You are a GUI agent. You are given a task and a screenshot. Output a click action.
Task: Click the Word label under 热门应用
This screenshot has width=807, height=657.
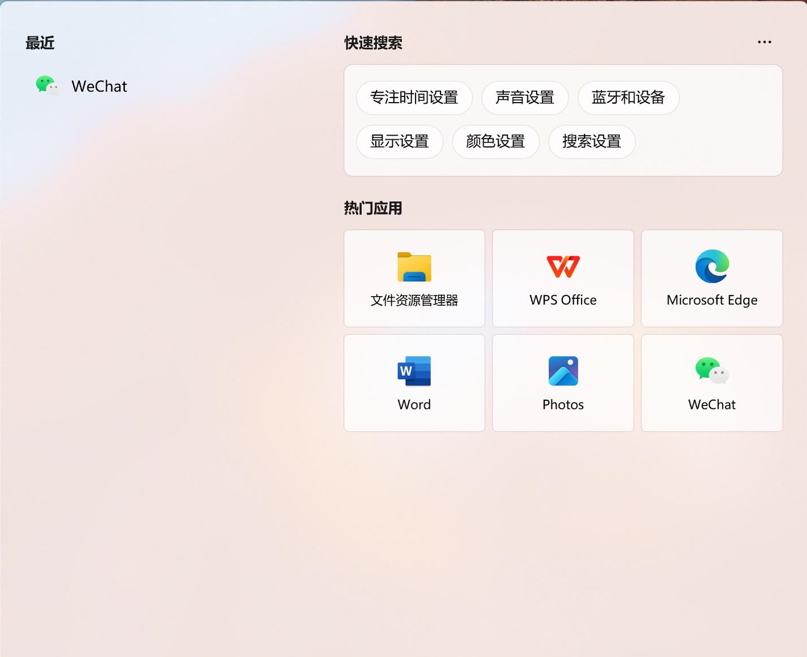coord(414,405)
